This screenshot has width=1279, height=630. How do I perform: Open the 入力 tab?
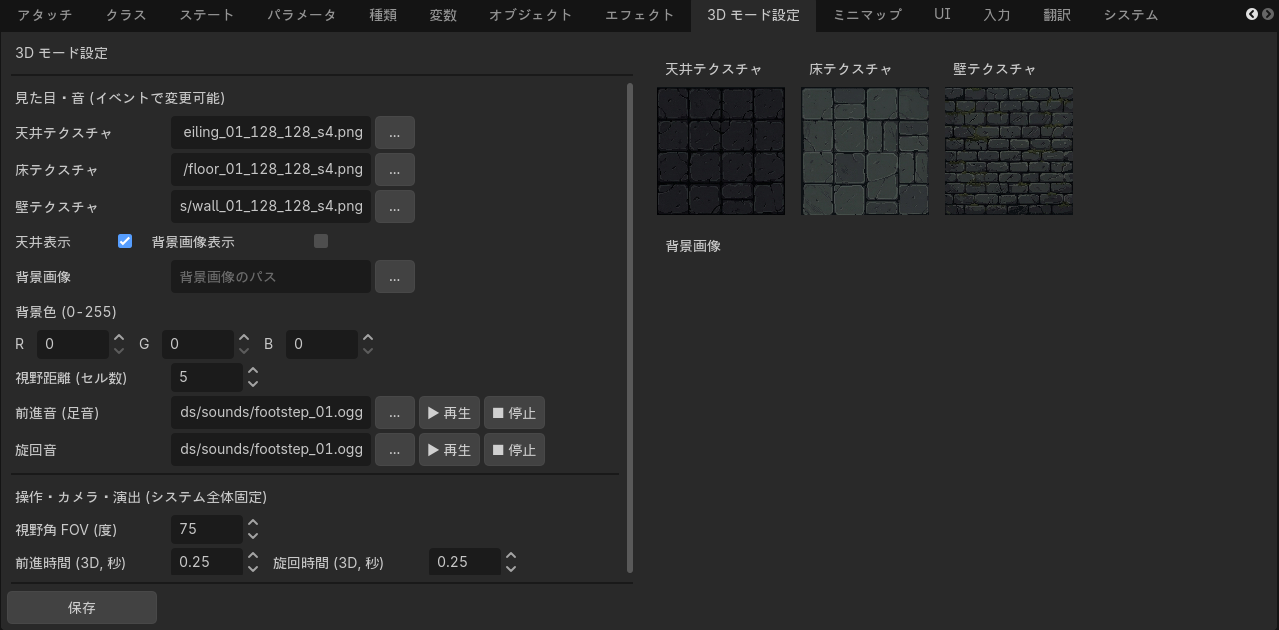(996, 15)
